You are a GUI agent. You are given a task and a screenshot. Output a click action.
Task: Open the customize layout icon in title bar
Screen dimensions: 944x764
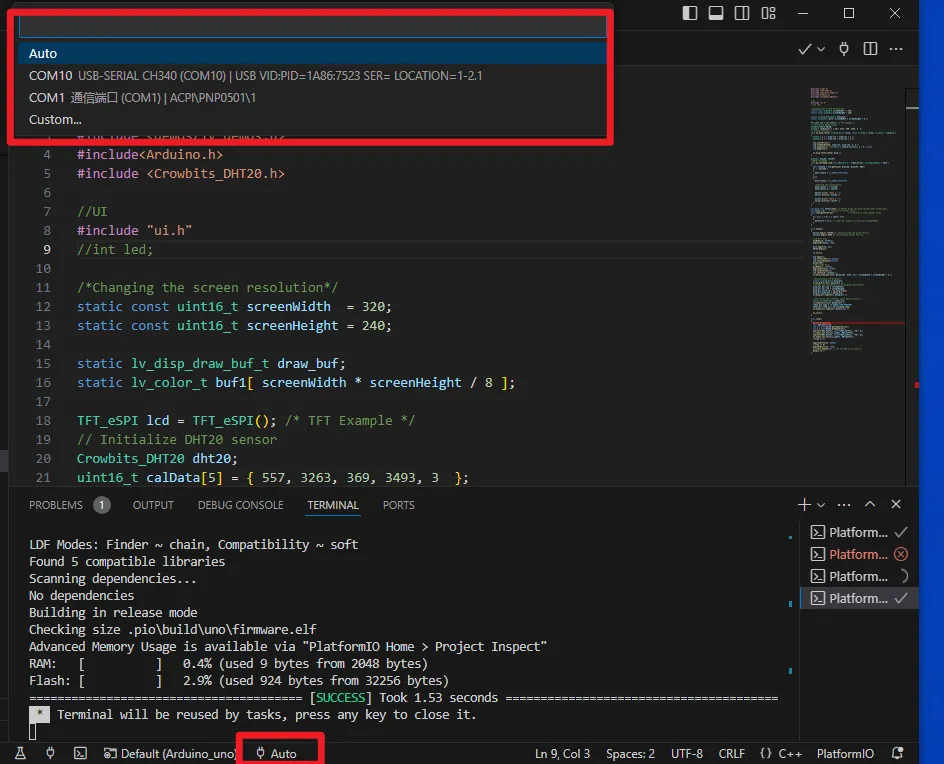pos(768,13)
